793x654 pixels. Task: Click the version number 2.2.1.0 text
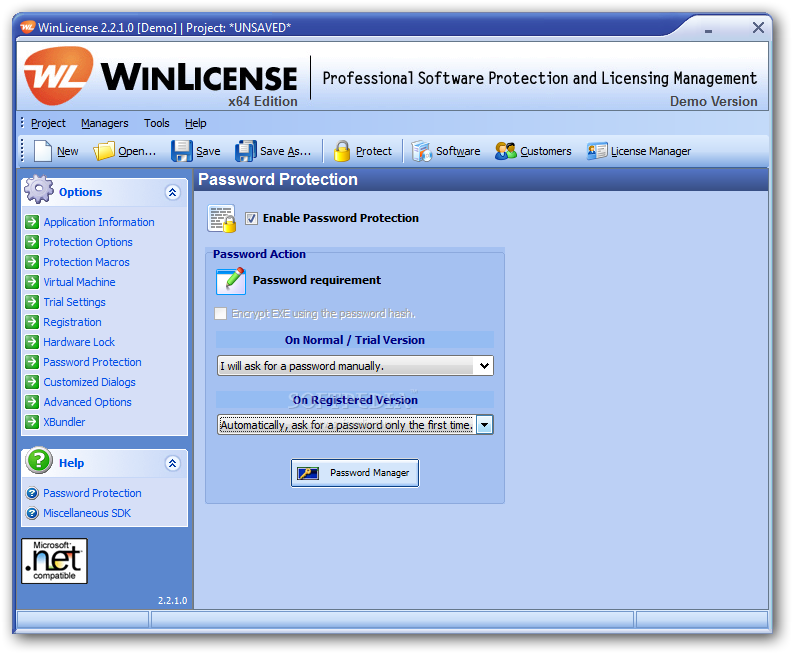(172, 600)
